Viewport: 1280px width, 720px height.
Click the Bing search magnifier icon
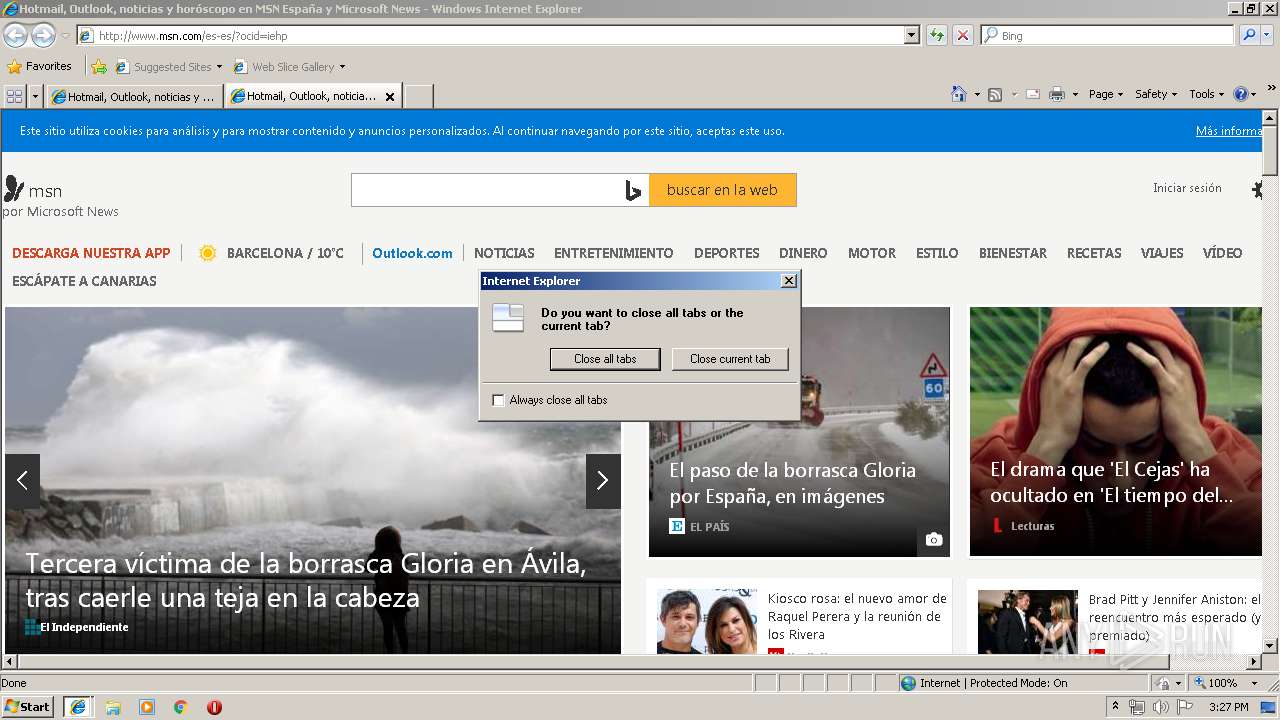[1249, 35]
